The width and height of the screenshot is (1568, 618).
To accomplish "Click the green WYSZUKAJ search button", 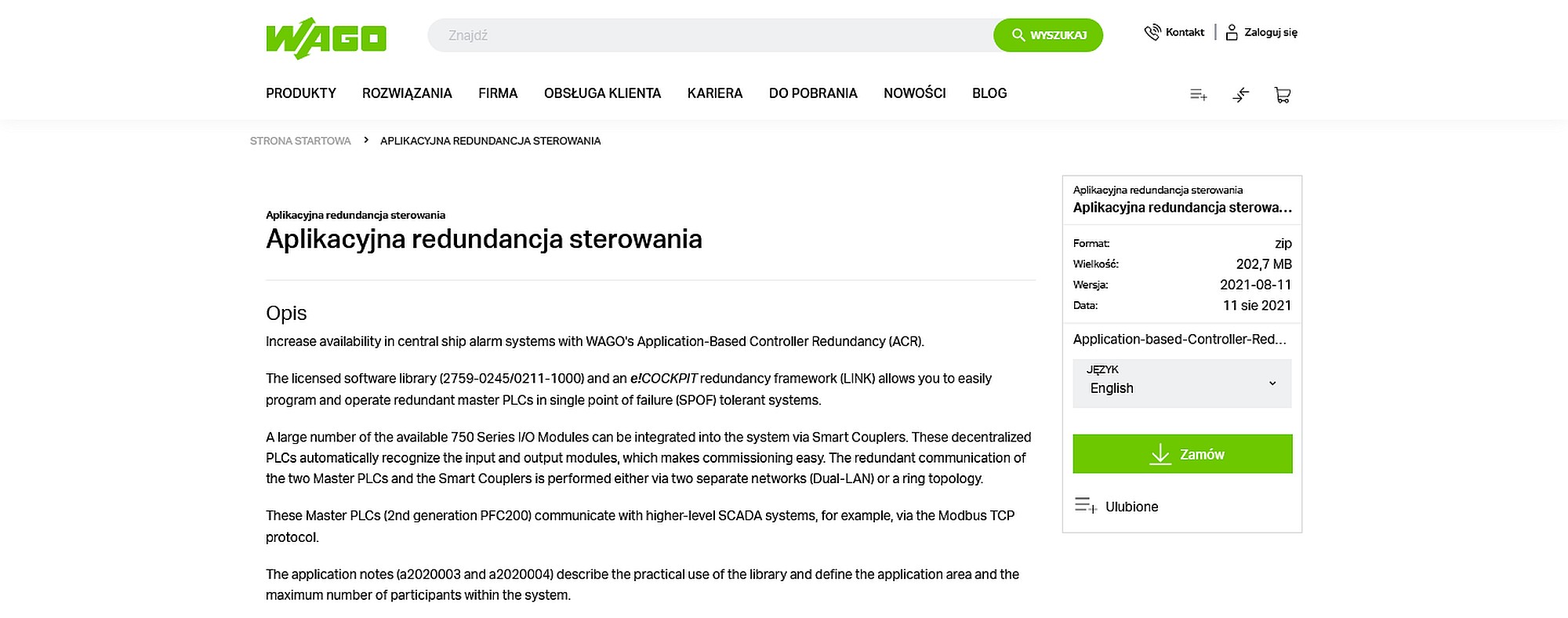I will pyautogui.click(x=1048, y=35).
